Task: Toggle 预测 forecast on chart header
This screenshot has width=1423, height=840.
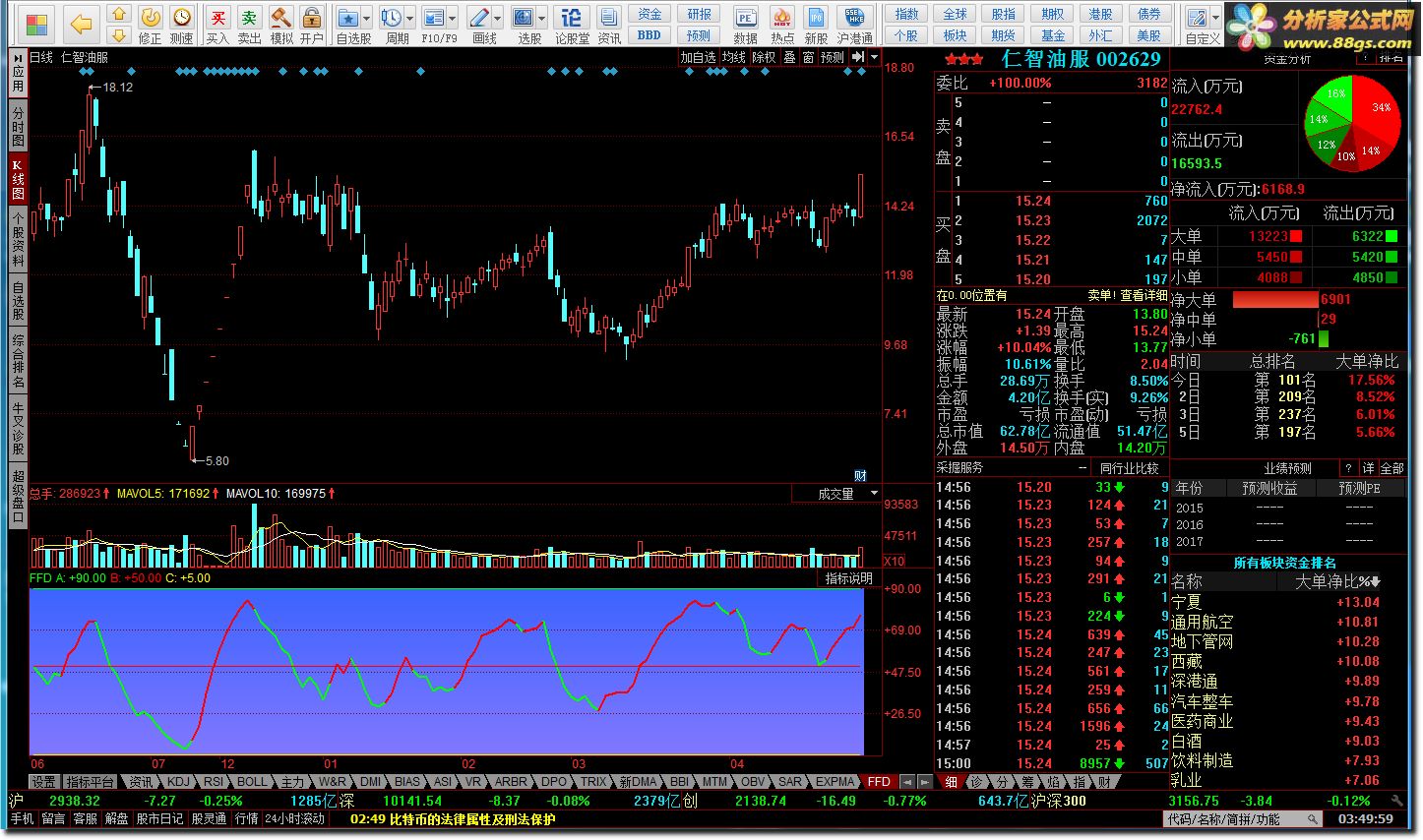Action: tap(833, 58)
